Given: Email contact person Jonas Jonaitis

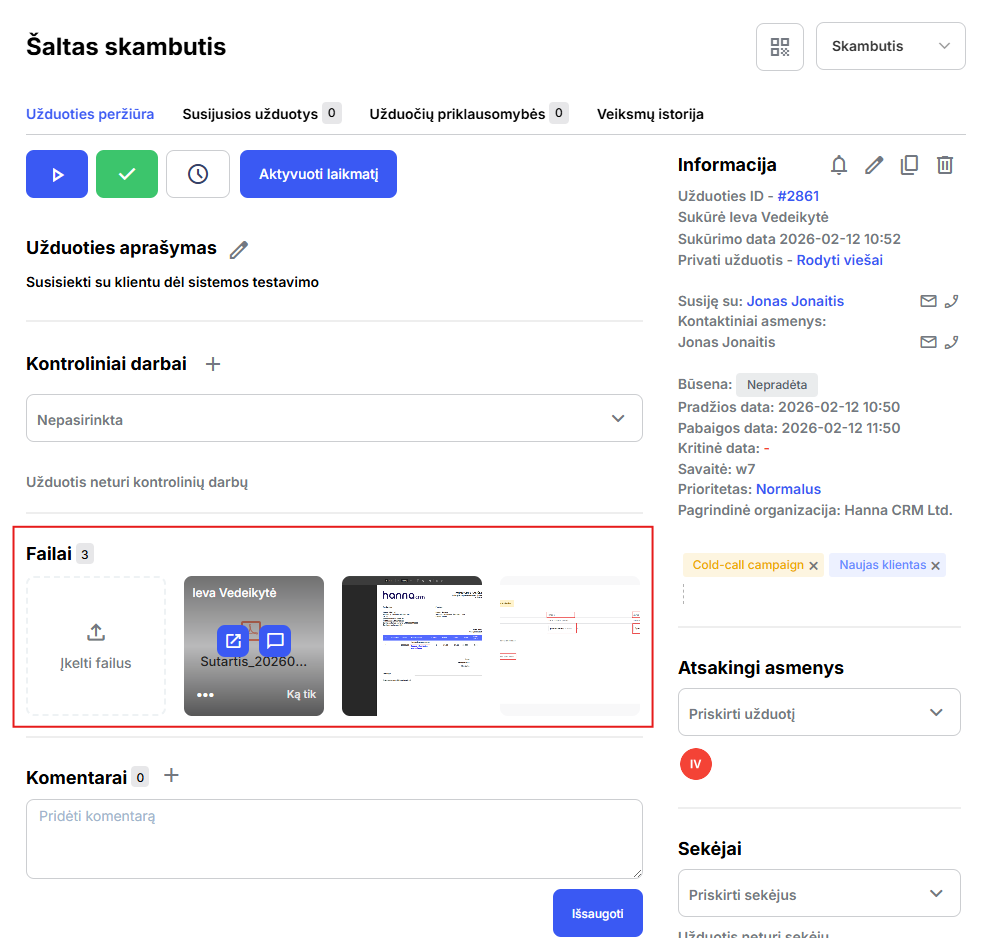Looking at the screenshot, I should click(928, 342).
